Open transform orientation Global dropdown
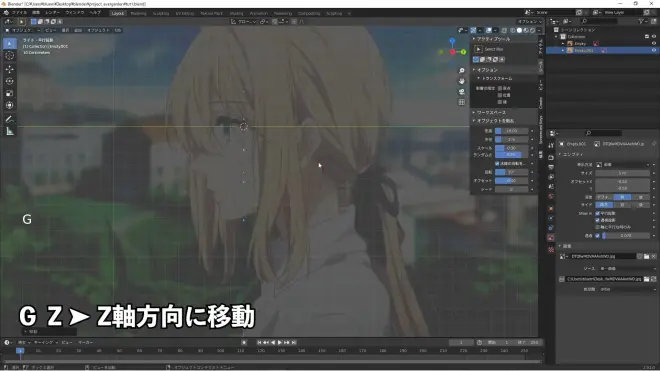Viewport: 660px width, 371px height. [x=243, y=21]
